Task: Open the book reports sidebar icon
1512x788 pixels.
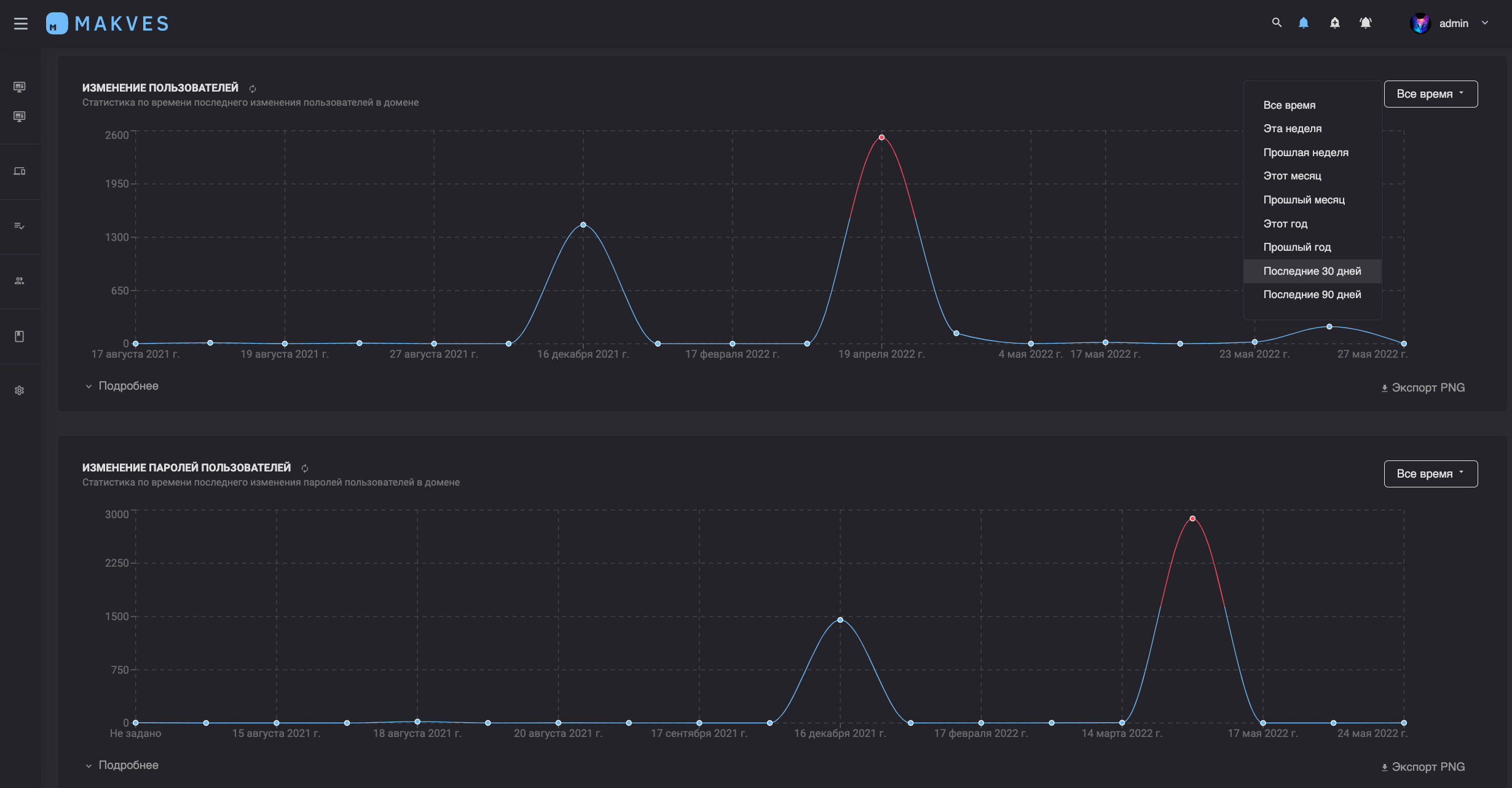Action: [20, 336]
